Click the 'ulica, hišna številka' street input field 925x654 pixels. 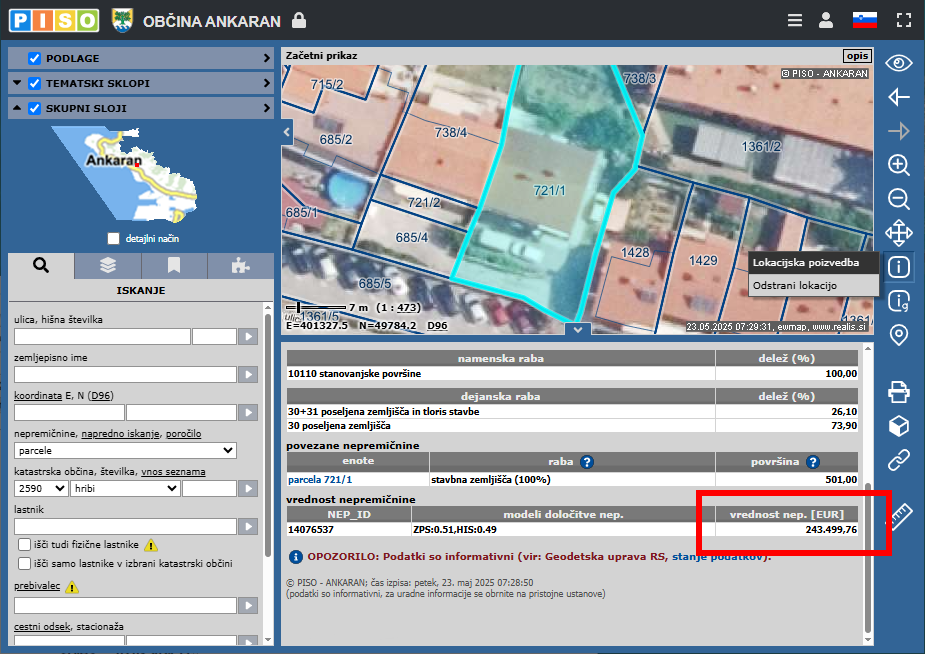(102, 337)
